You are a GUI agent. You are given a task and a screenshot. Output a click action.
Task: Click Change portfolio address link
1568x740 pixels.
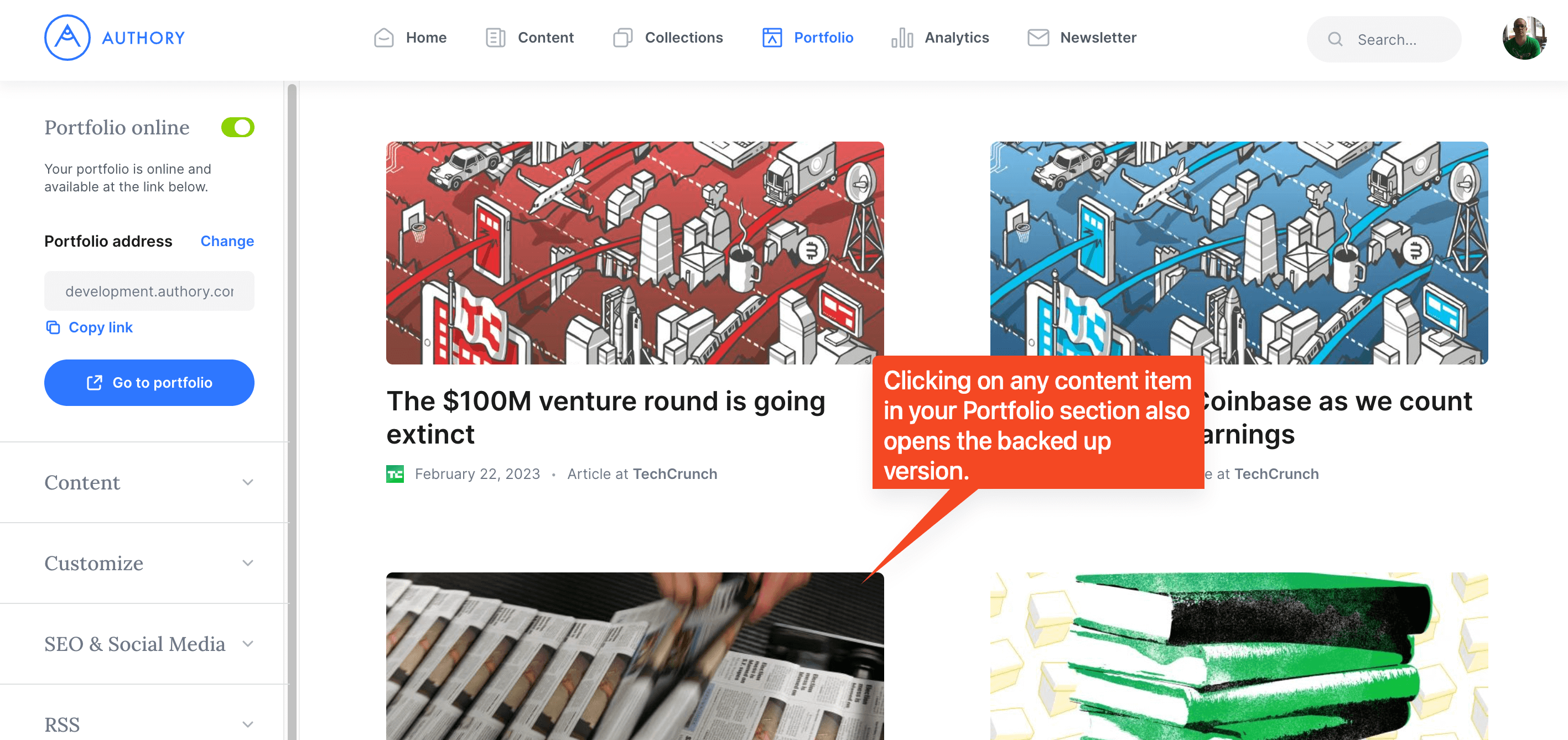[227, 241]
